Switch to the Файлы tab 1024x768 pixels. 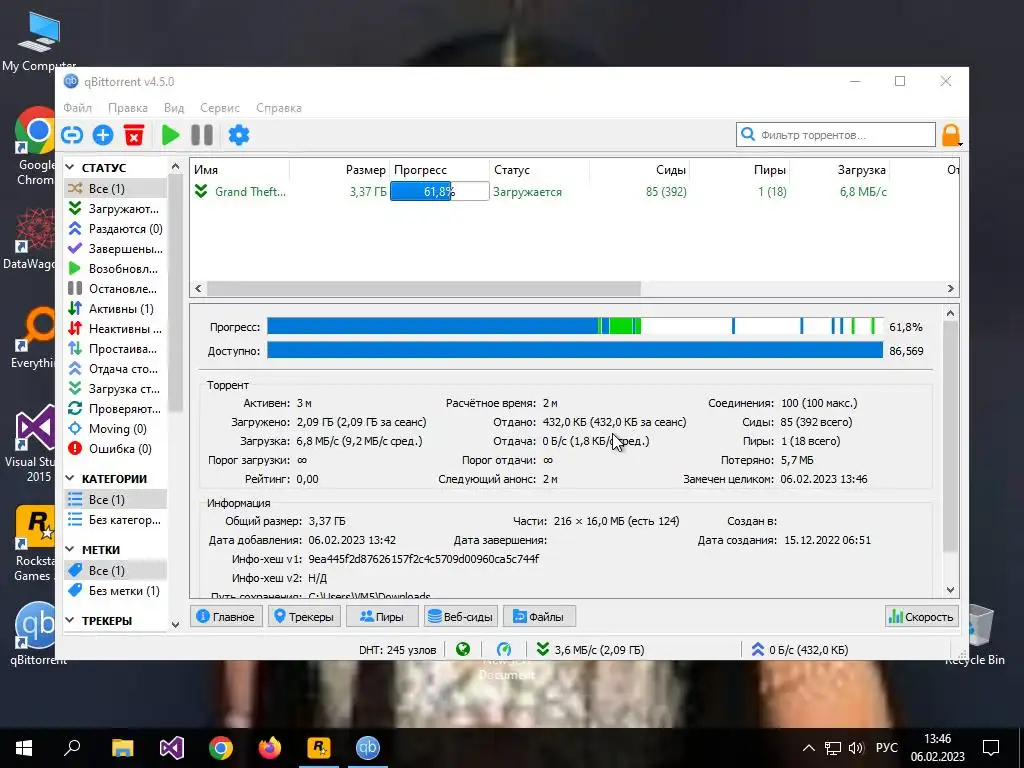pyautogui.click(x=539, y=616)
